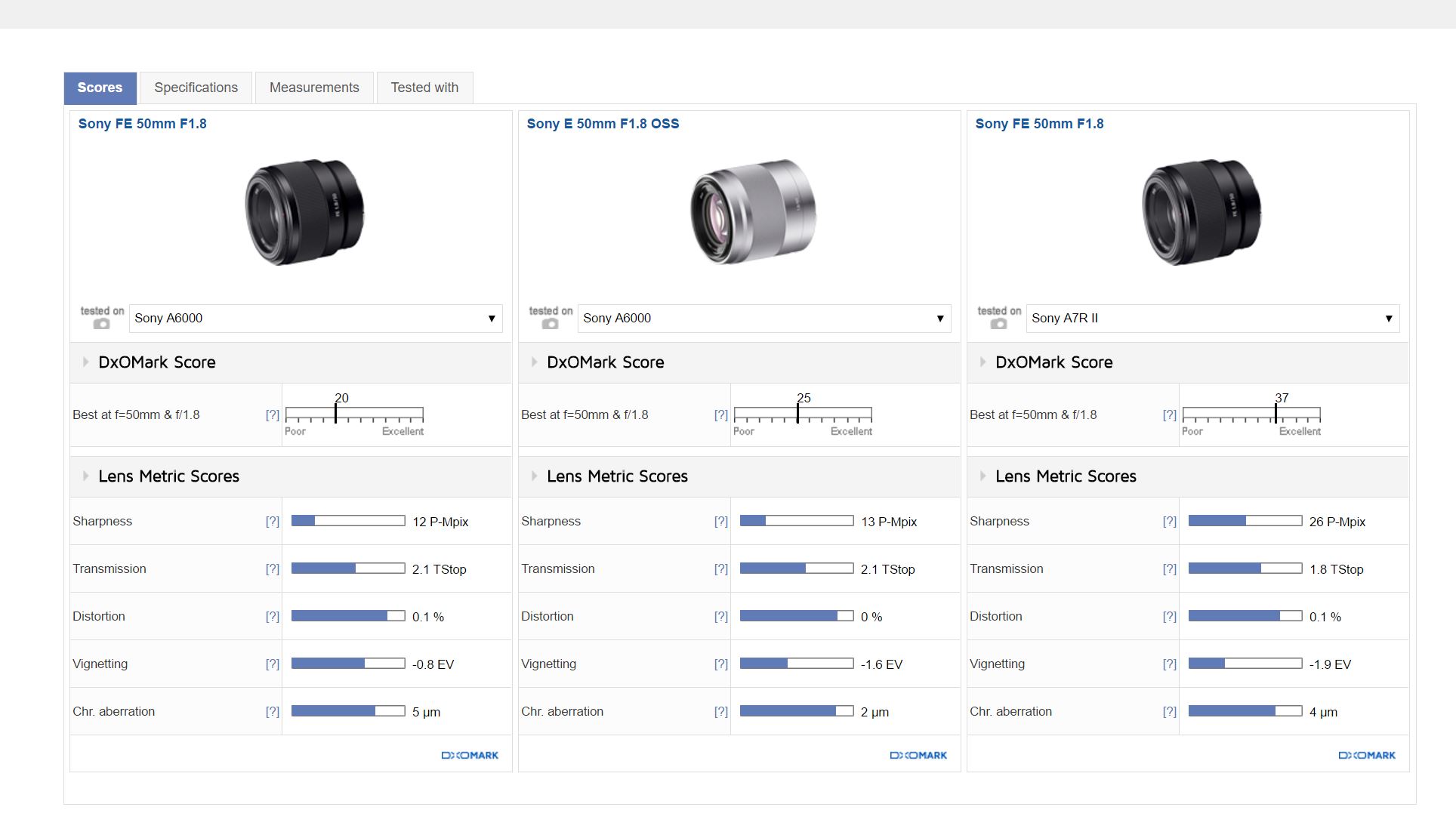
Task: Collapse second column Lens Metric Scores
Action: (x=534, y=476)
